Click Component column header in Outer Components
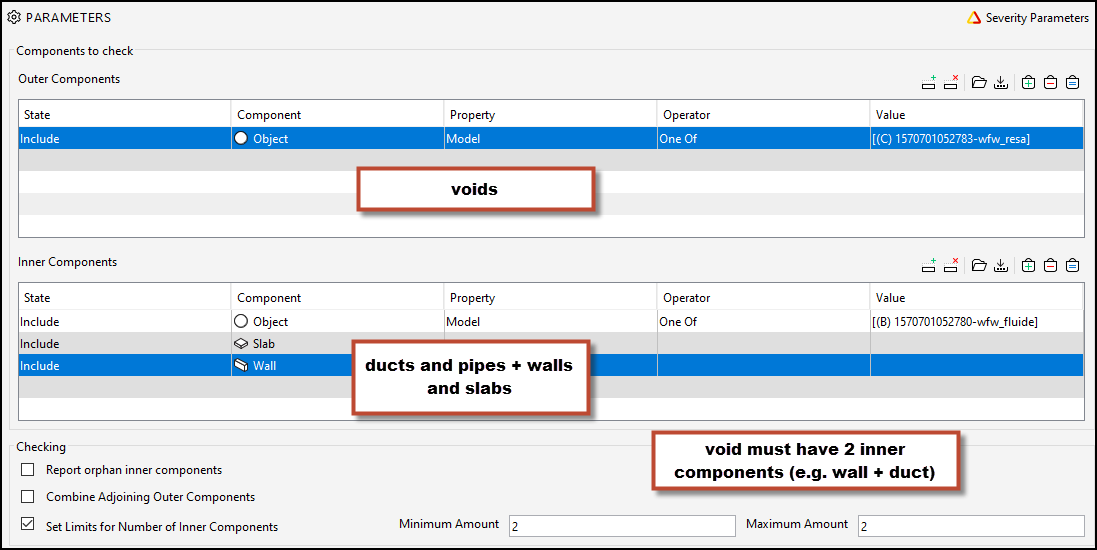 [337, 114]
